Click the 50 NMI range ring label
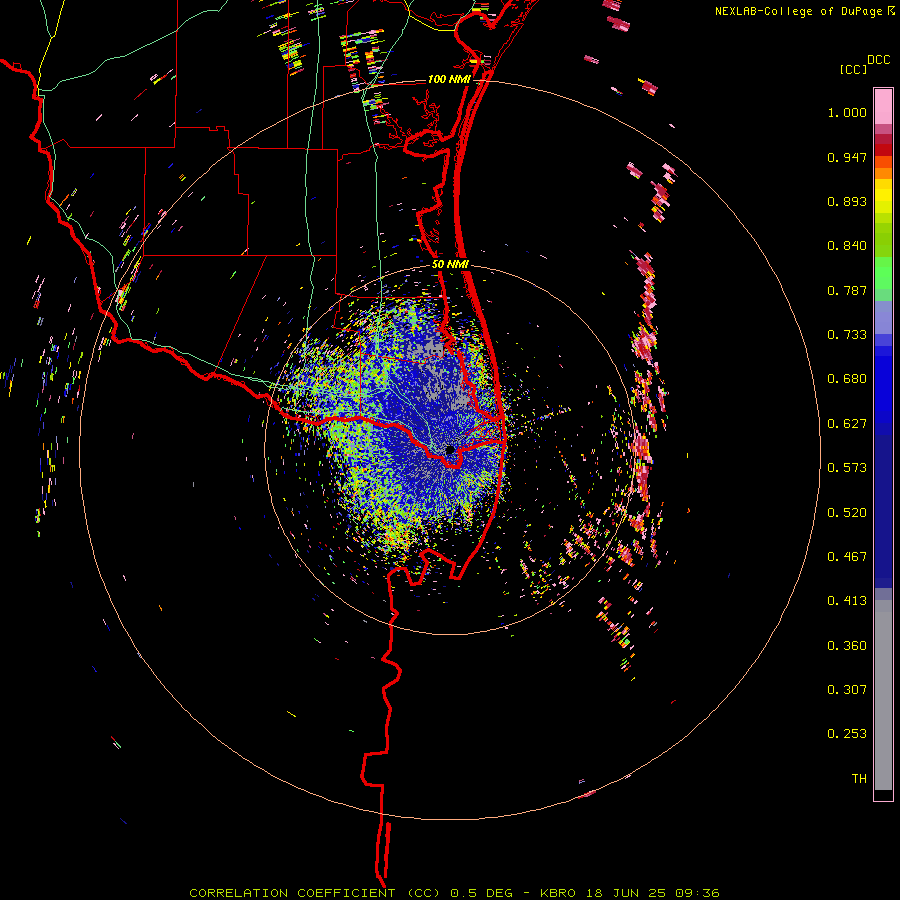 [451, 265]
